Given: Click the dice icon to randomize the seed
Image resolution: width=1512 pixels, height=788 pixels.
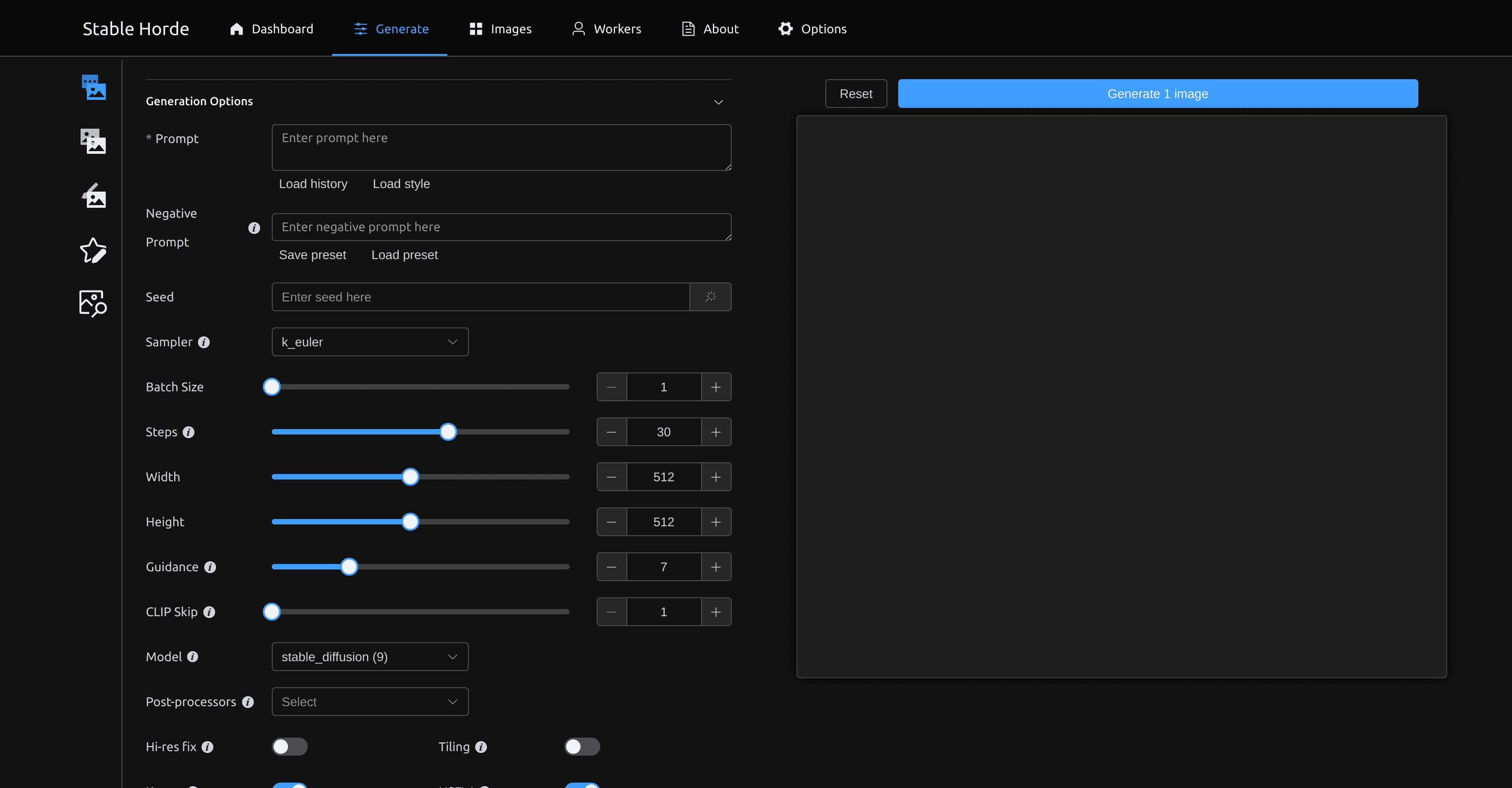Looking at the screenshot, I should click(x=710, y=296).
